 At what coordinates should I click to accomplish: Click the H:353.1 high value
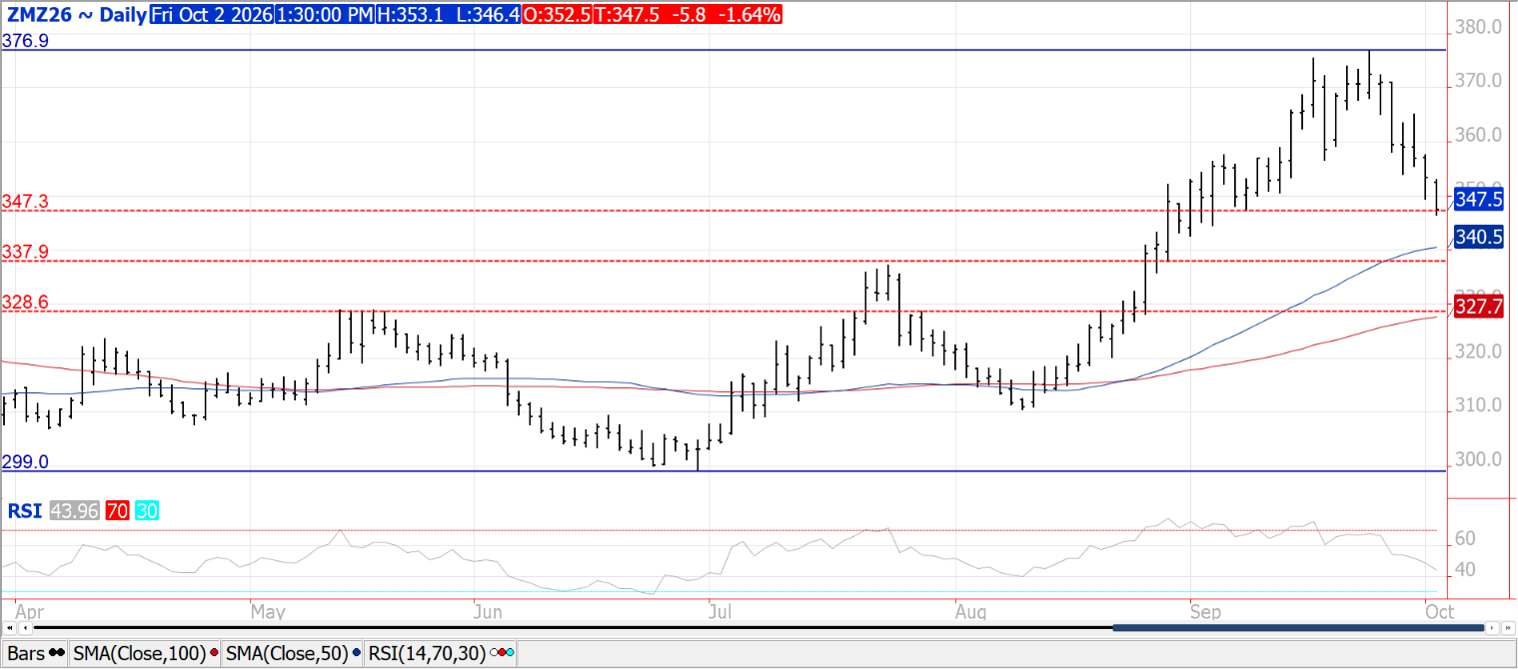[410, 15]
